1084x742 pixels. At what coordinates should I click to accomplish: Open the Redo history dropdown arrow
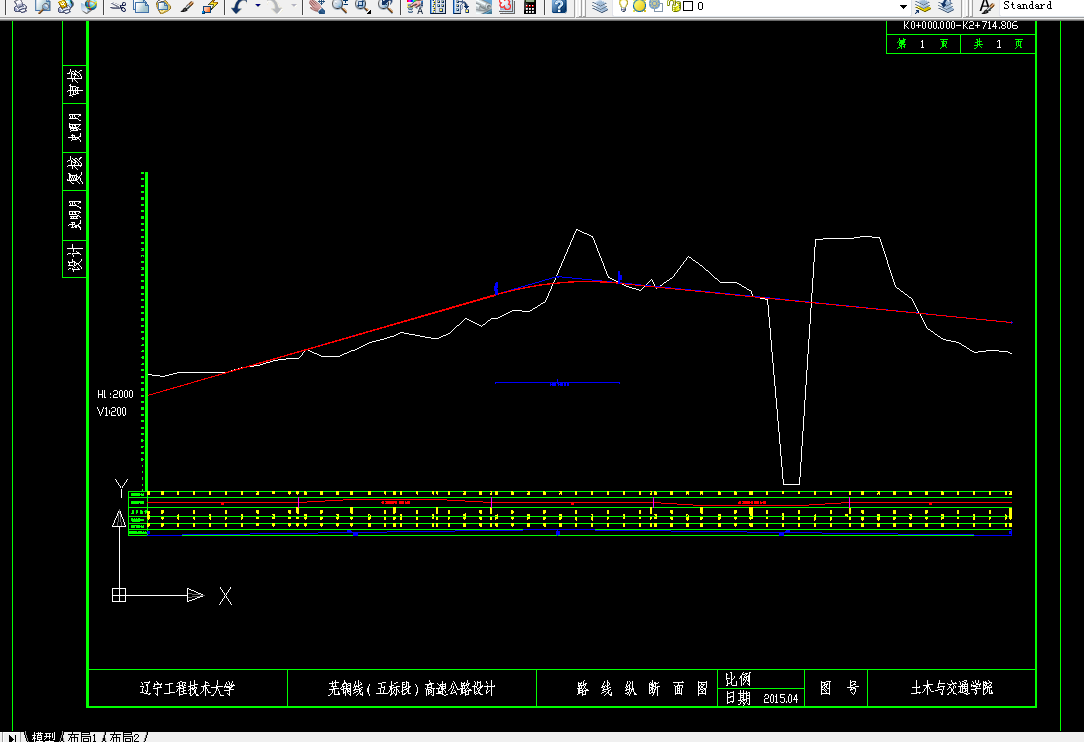[x=294, y=6]
